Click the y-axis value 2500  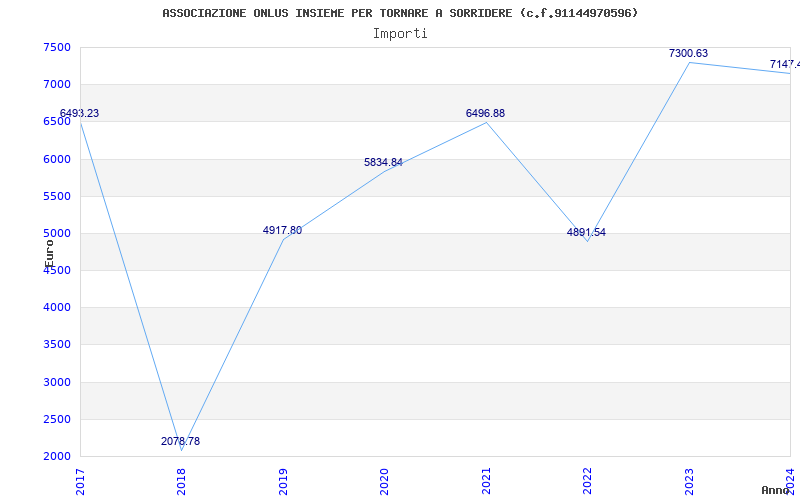point(57,419)
